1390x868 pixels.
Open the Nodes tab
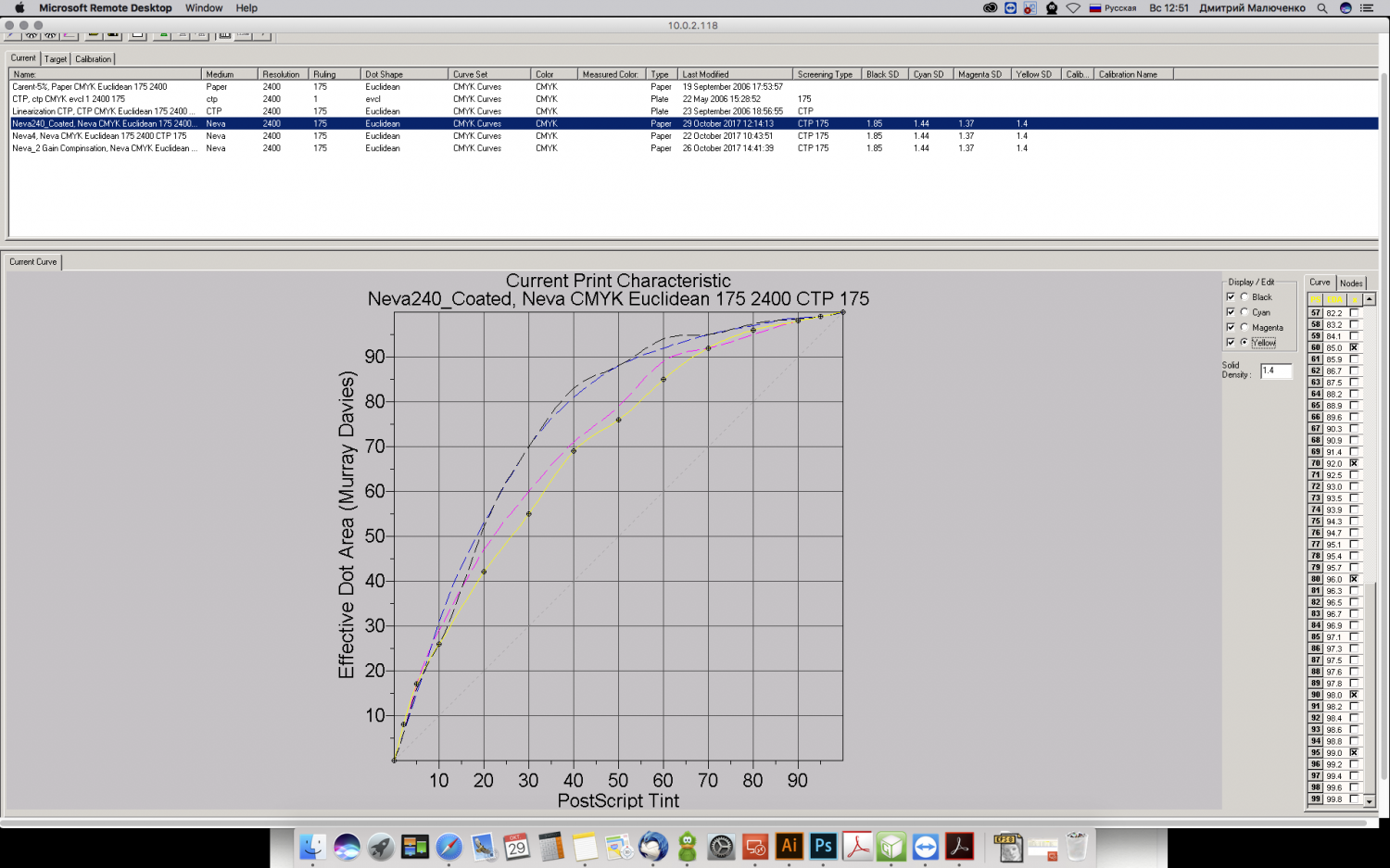pyautogui.click(x=1351, y=283)
